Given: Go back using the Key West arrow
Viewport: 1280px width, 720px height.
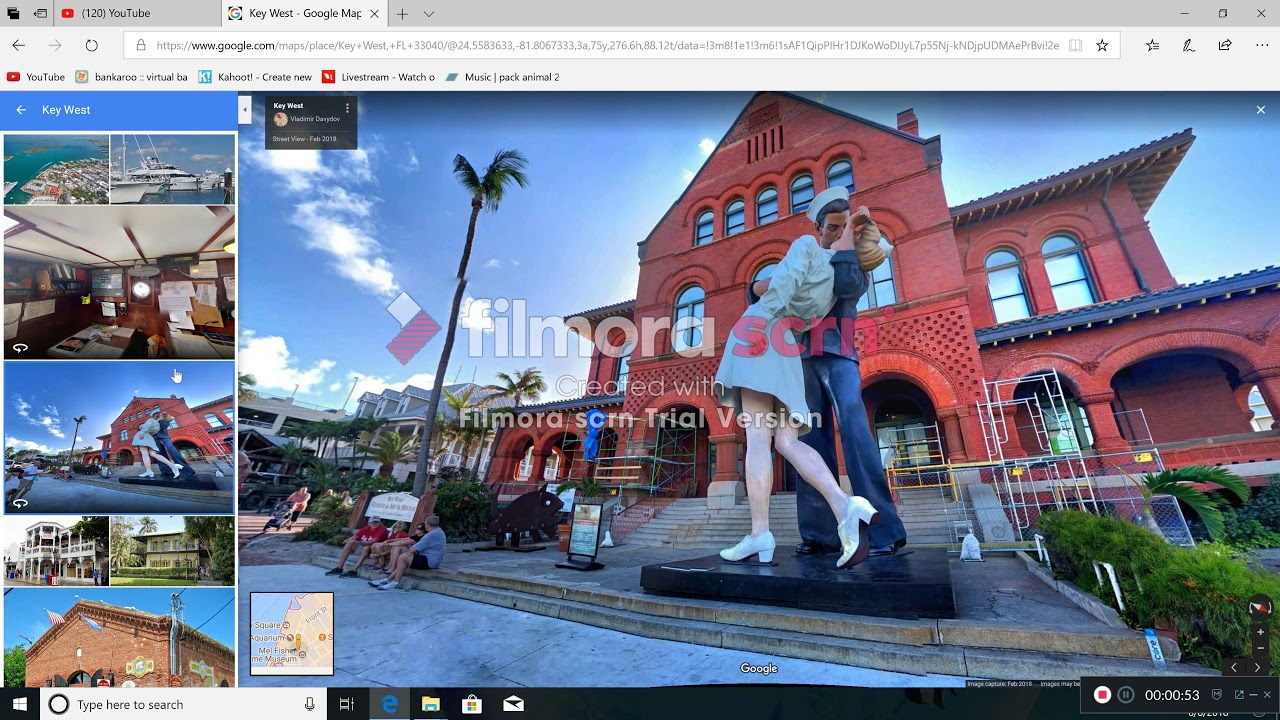Looking at the screenshot, I should (21, 110).
